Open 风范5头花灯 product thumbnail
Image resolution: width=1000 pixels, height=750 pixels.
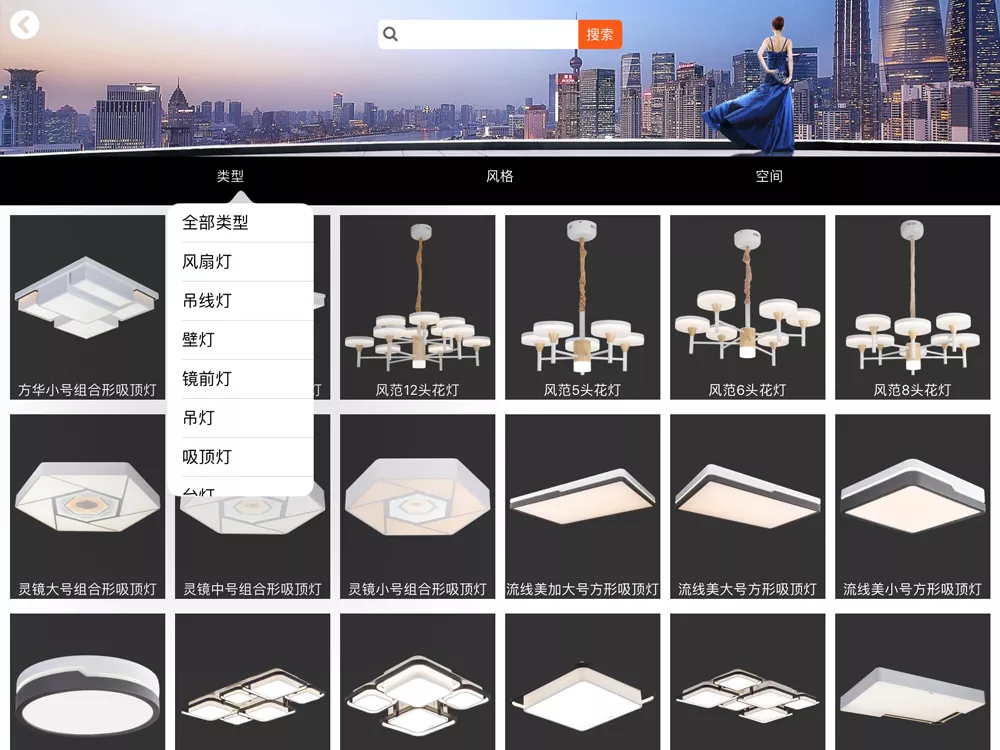coord(582,307)
